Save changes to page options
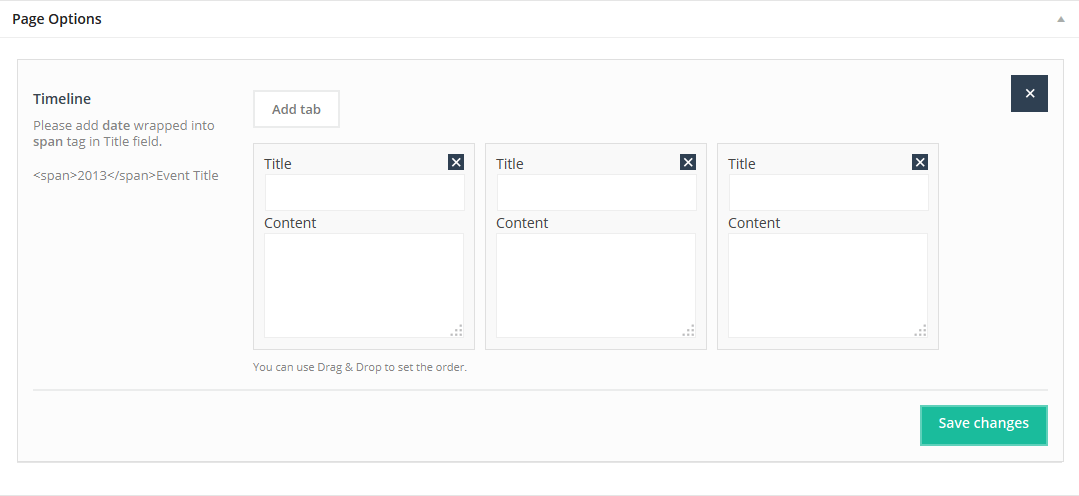This screenshot has width=1079, height=496. tap(983, 424)
